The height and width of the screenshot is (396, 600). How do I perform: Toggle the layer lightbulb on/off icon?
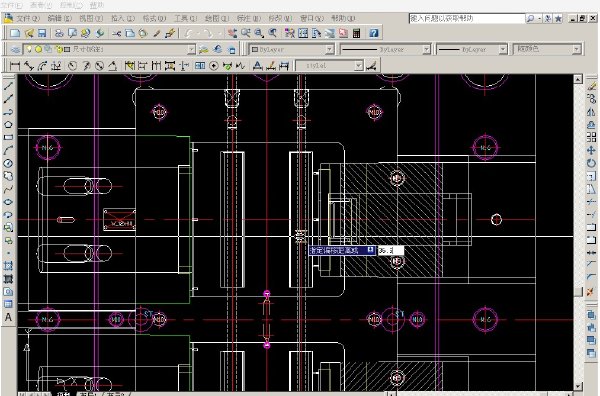[29, 49]
